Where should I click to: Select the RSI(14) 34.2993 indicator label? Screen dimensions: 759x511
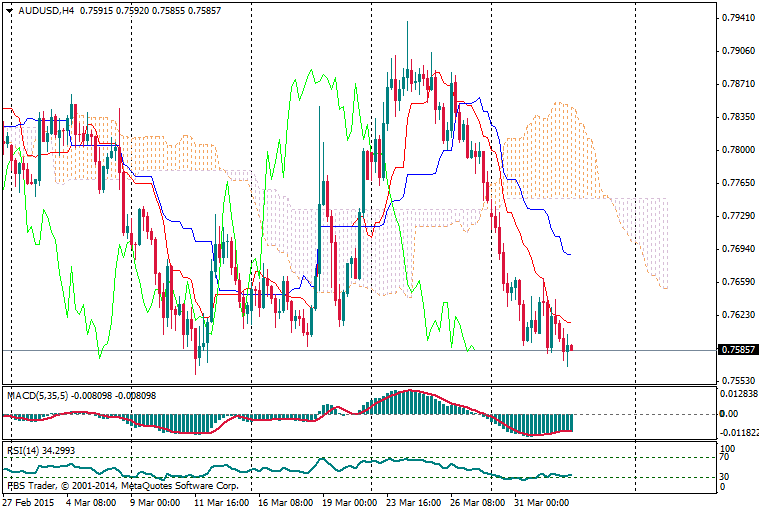41,451
